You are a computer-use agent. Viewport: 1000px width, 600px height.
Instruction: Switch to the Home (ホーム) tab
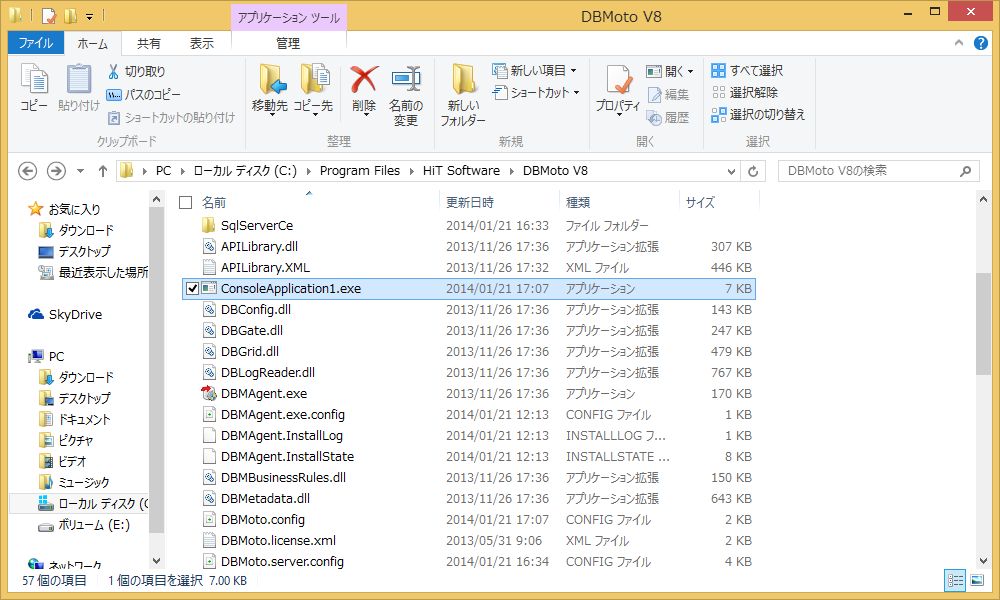(x=92, y=43)
